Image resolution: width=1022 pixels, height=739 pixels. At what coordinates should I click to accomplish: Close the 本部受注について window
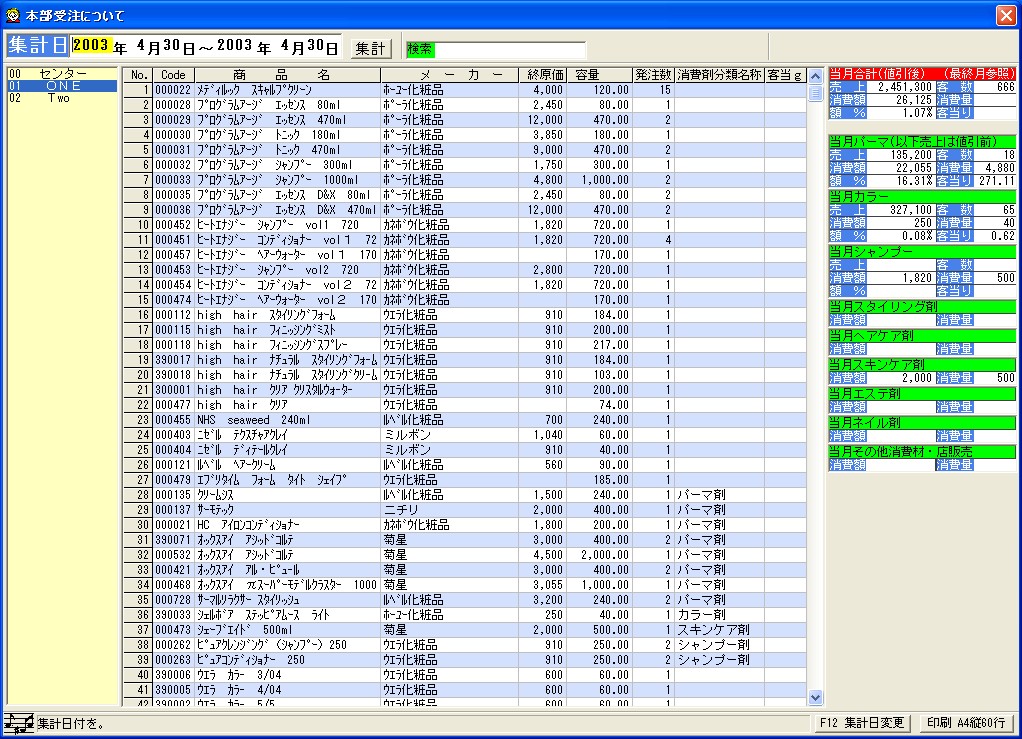(x=1006, y=15)
